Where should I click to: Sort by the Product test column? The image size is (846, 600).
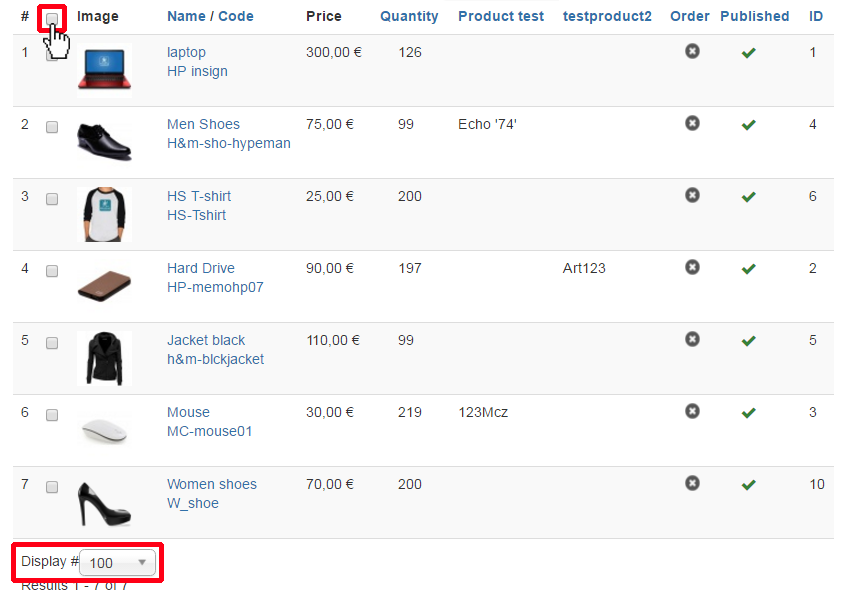pos(501,16)
